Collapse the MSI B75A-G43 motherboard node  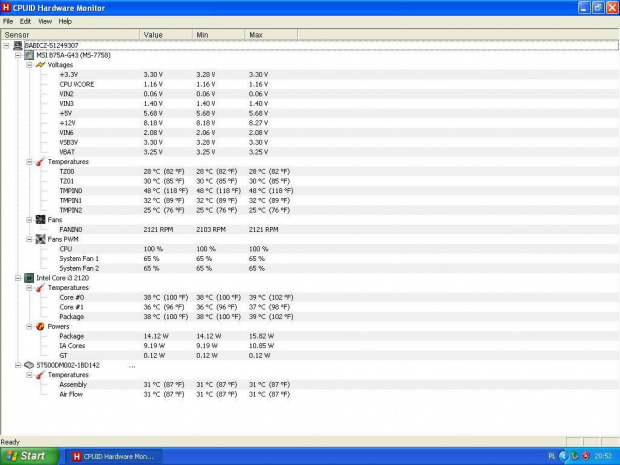[18, 55]
